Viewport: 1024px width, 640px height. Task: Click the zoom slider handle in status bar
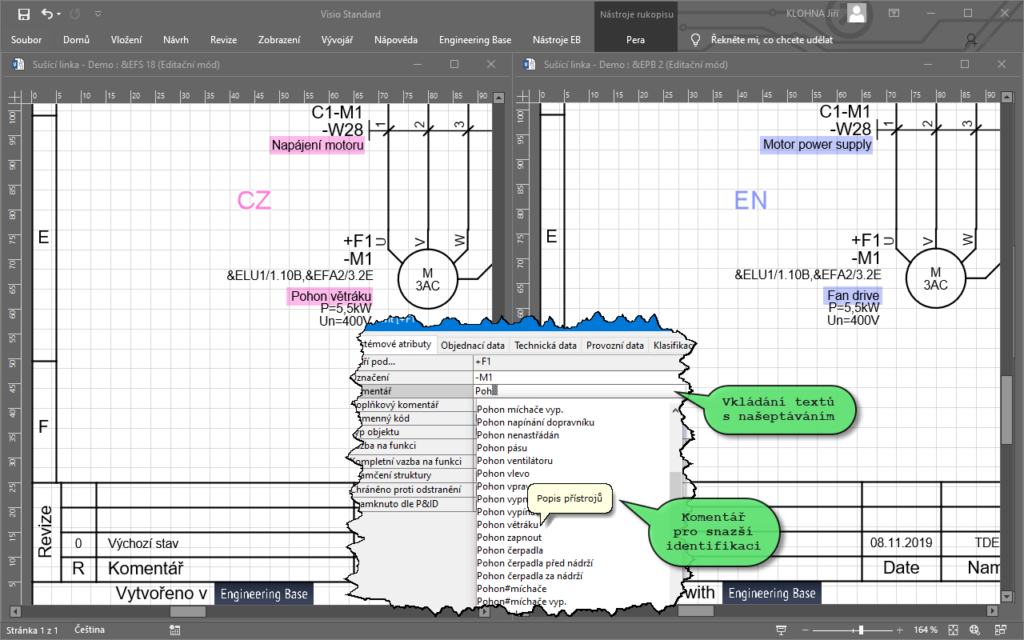862,630
